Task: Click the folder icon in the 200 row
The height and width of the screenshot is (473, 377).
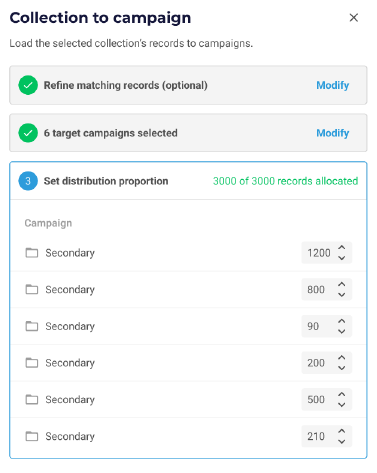Action: pos(32,363)
